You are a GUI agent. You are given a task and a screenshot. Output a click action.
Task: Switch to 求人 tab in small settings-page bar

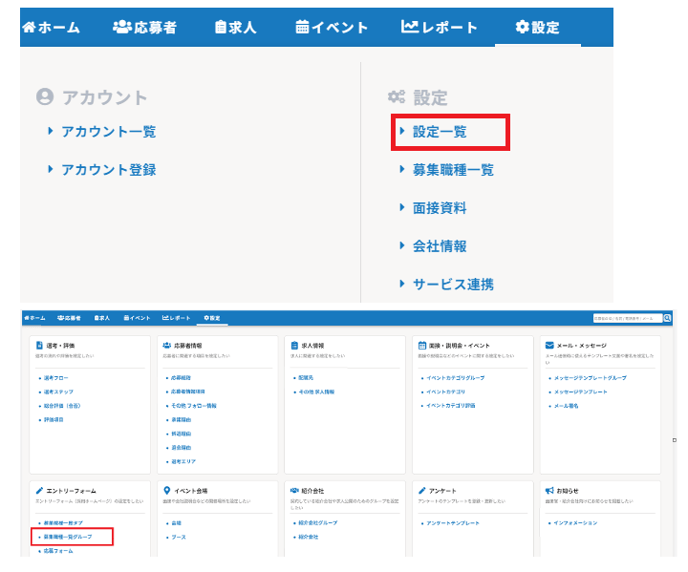102,318
